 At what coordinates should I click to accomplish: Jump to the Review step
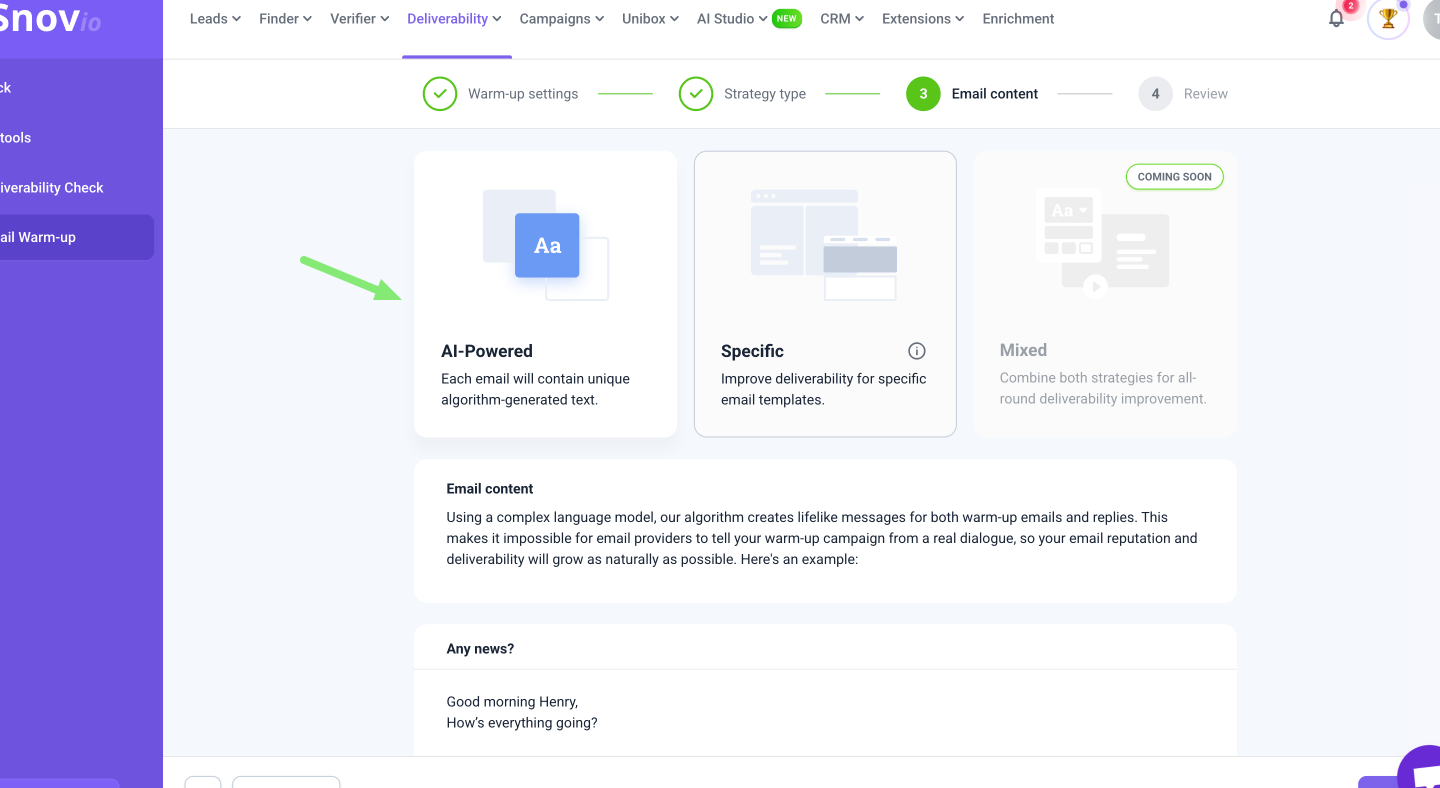coord(1206,94)
